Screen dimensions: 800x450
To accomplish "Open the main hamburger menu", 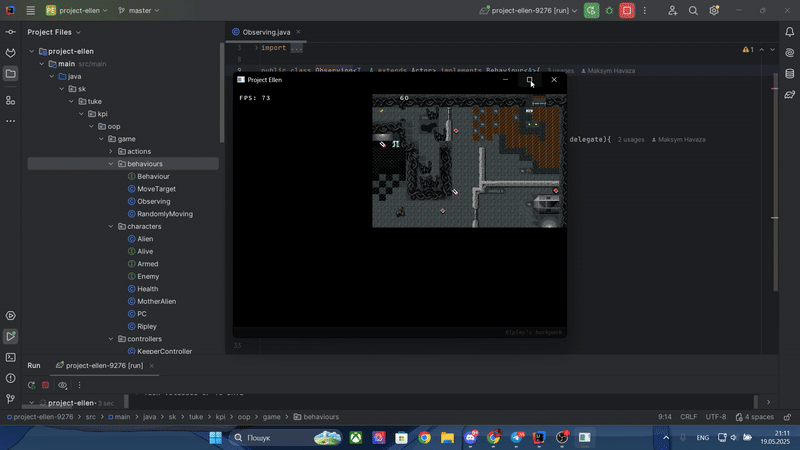I will [x=31, y=10].
